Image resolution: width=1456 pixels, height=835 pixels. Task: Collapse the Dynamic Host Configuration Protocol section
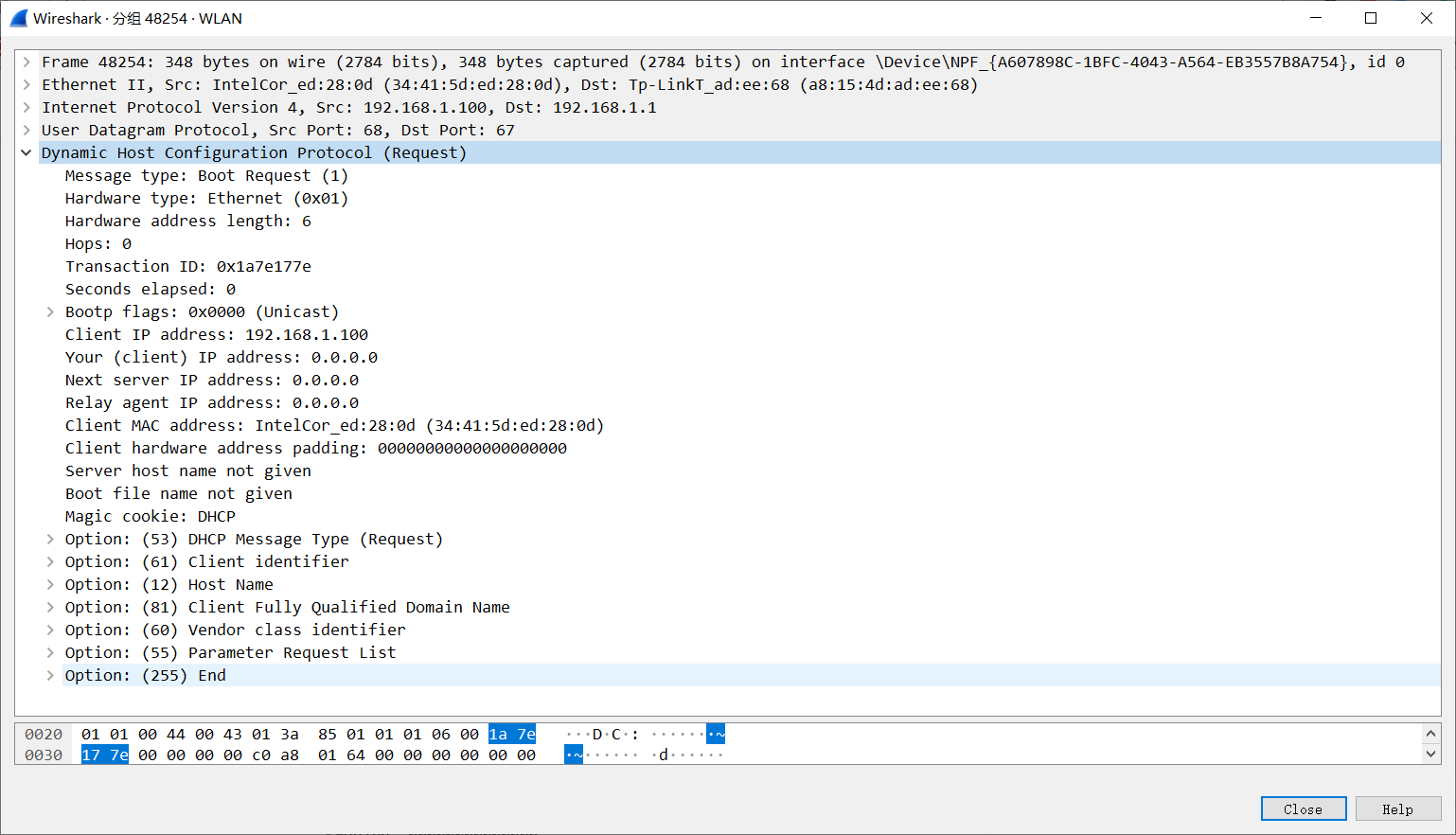[x=27, y=153]
